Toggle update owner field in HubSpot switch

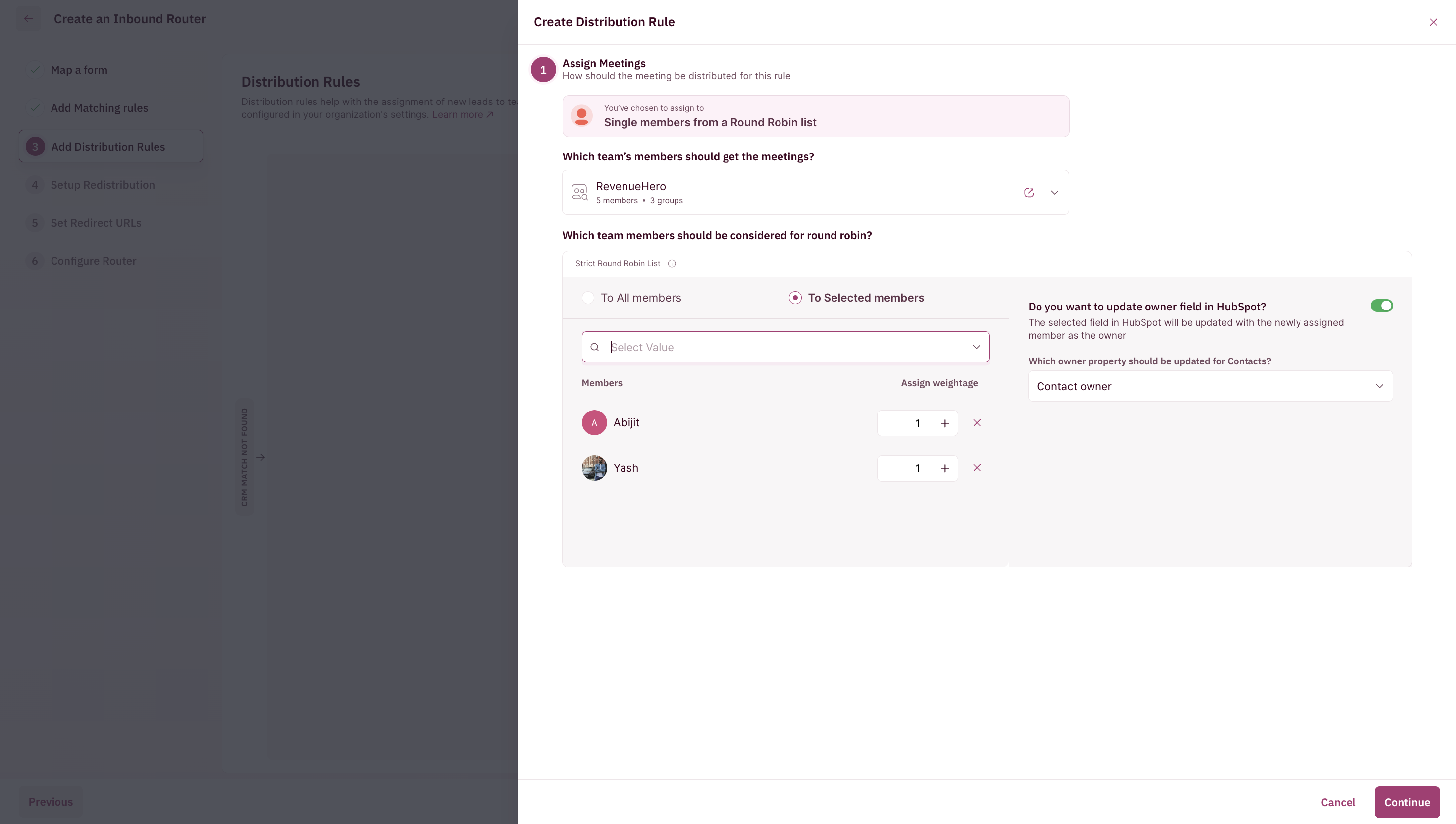click(1381, 306)
